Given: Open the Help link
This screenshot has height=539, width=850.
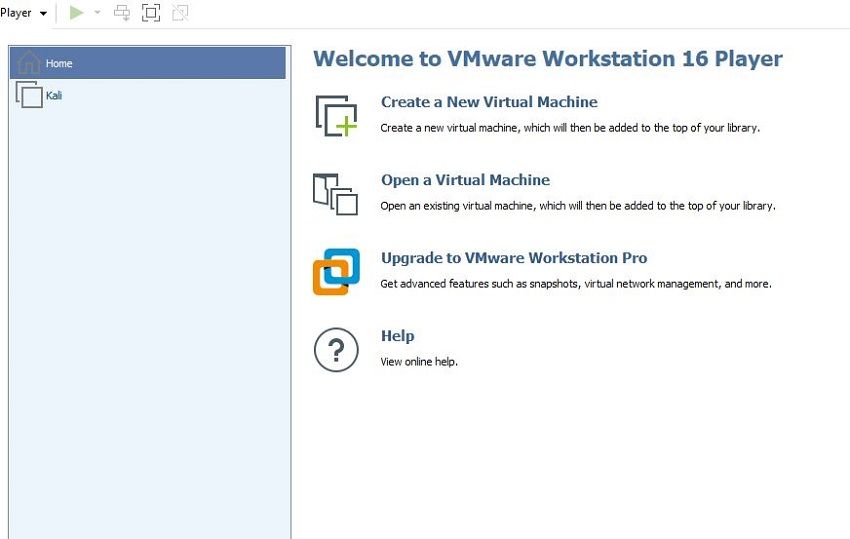Looking at the screenshot, I should coord(397,336).
